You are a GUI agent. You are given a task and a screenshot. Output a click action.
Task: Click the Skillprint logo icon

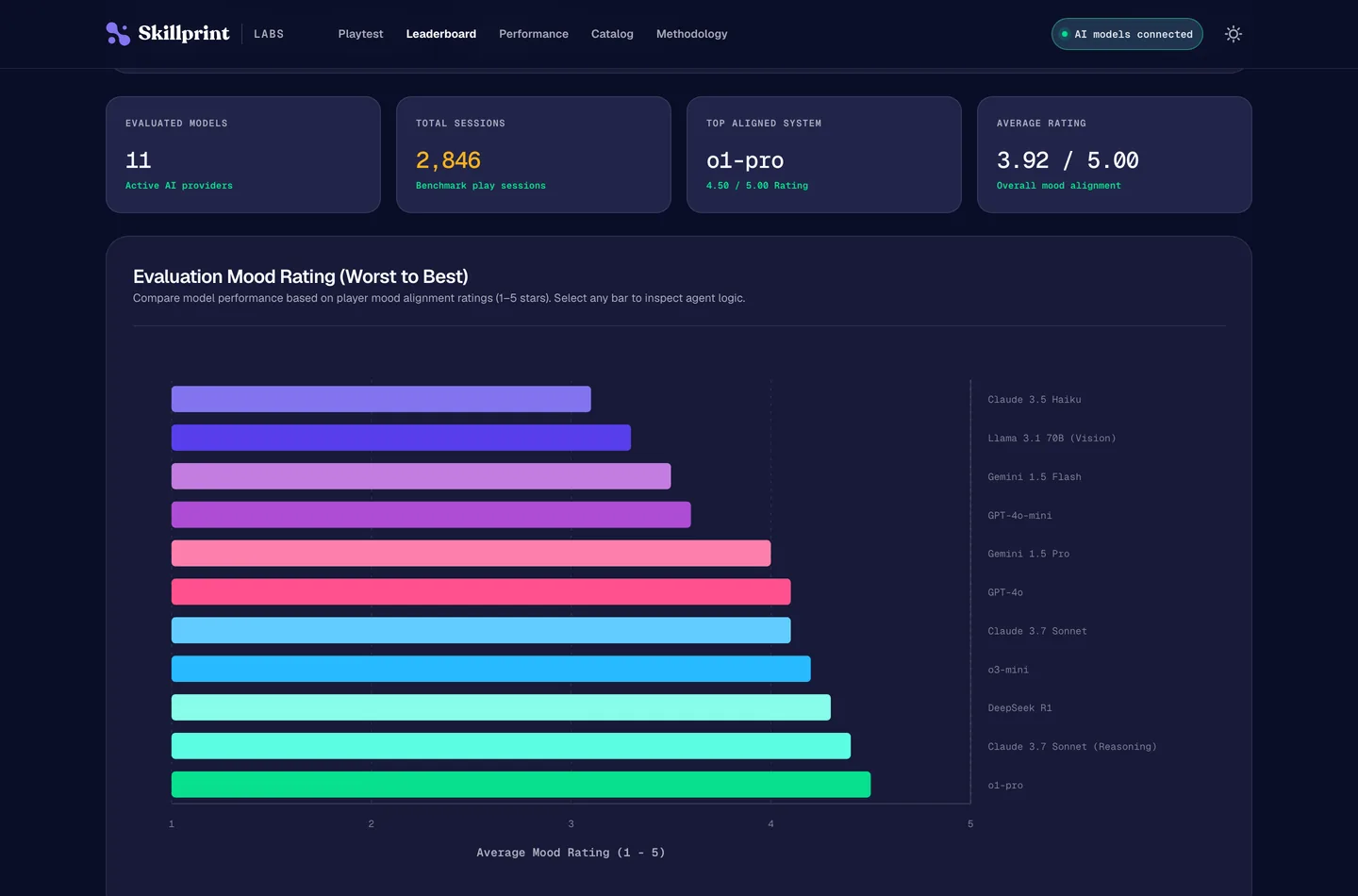click(118, 34)
